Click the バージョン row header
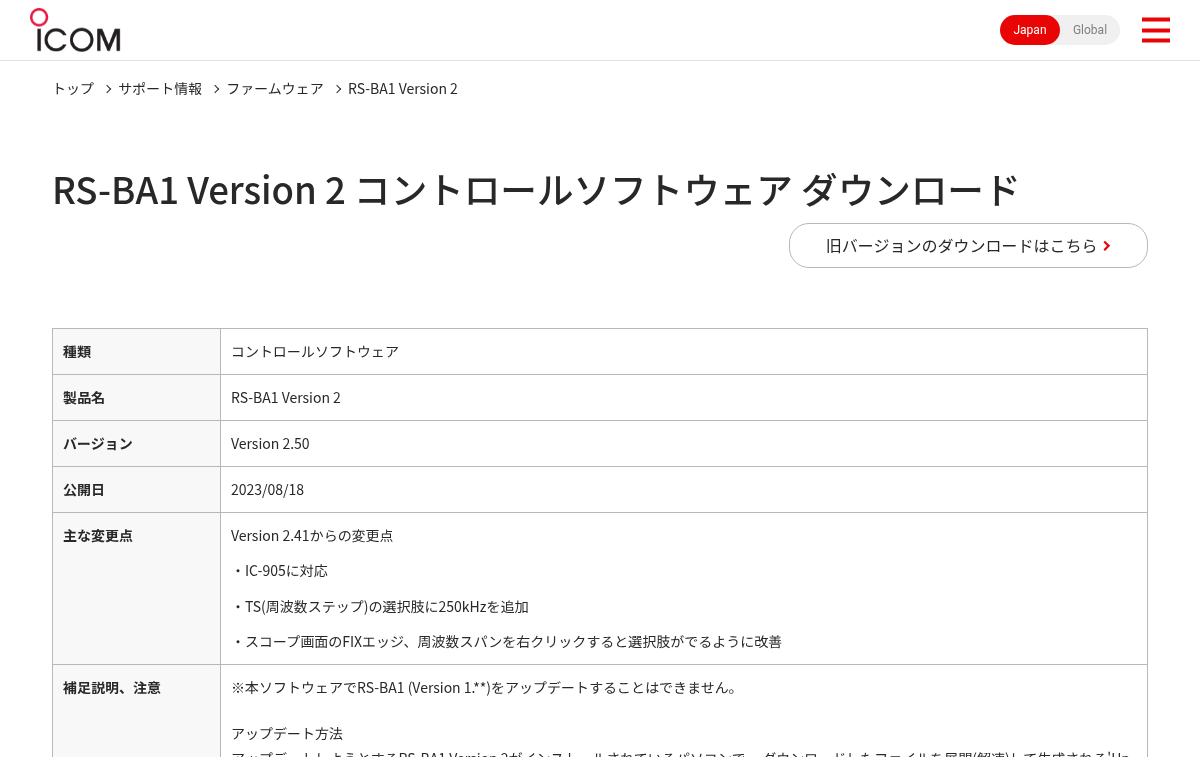1200x757 pixels. pyautogui.click(x=136, y=444)
